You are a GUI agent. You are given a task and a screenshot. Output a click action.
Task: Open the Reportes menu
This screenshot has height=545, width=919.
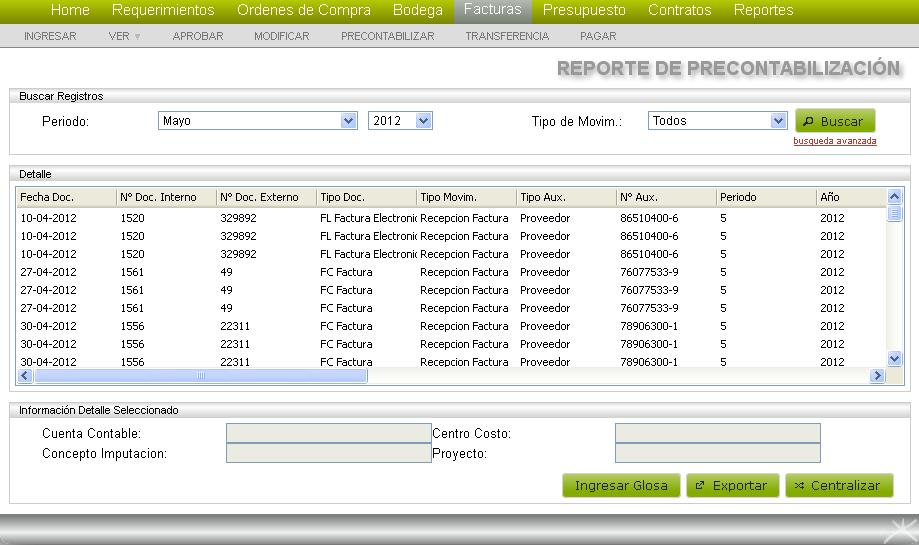point(763,10)
